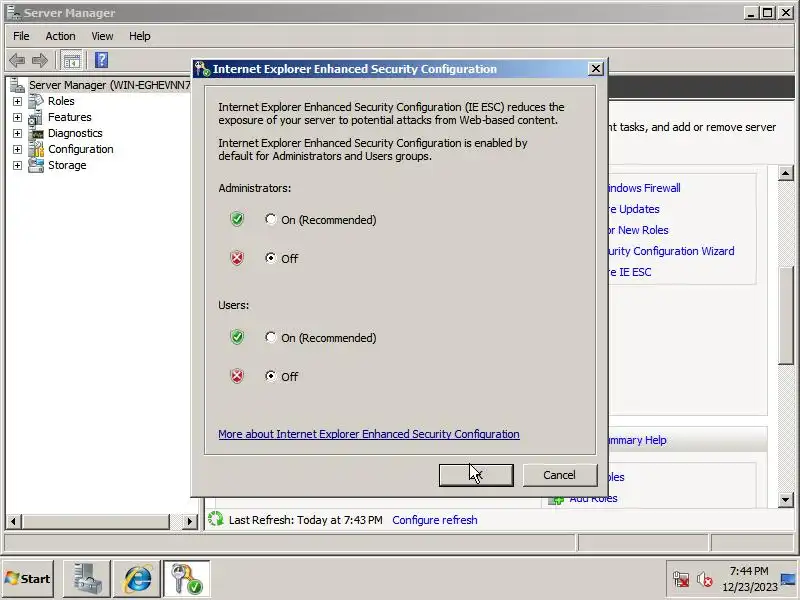800x600 pixels.
Task: Open the Start menu
Action: click(28, 579)
